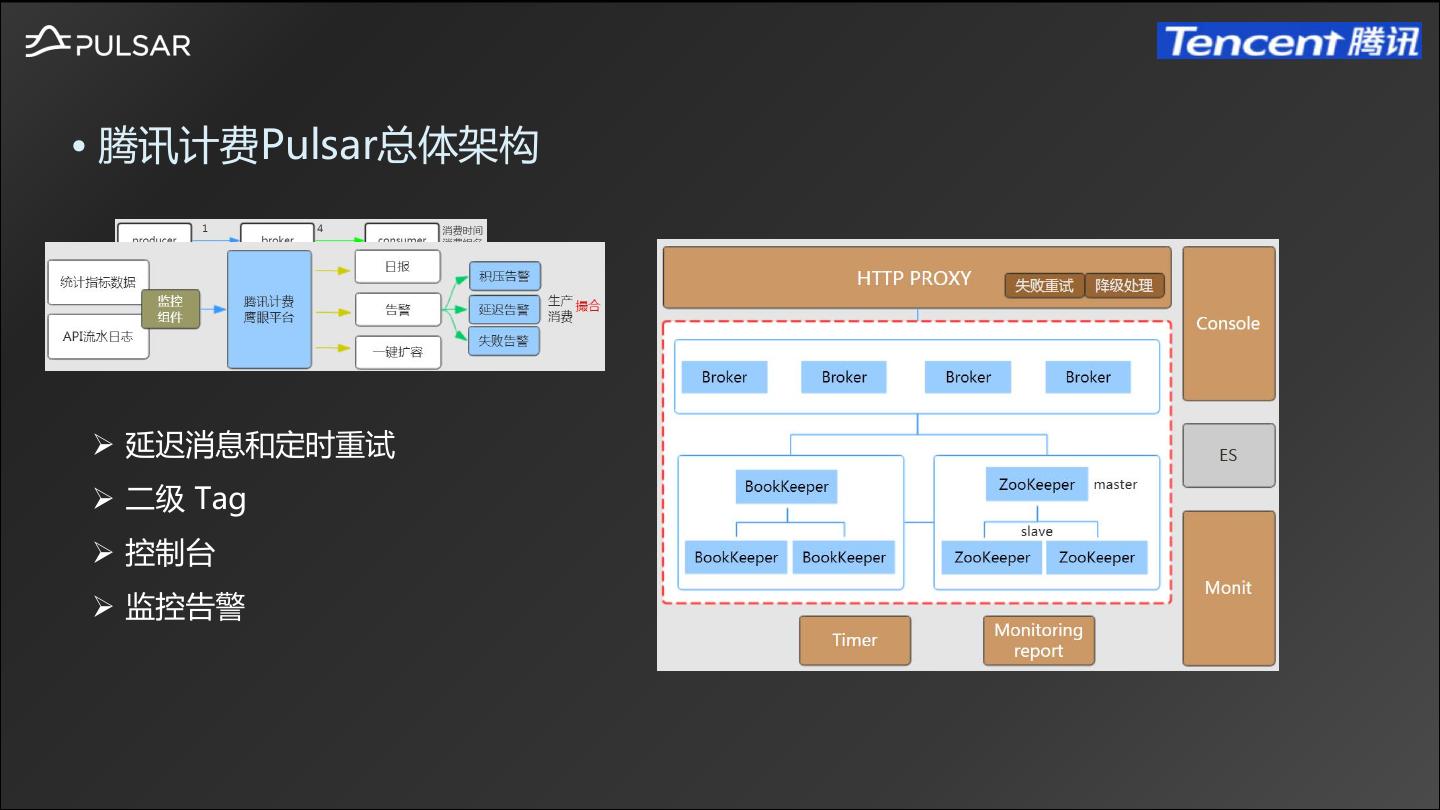The height and width of the screenshot is (810, 1440).
Task: Click the 腾讯计费鹰眼平台 block
Action: pos(269,309)
